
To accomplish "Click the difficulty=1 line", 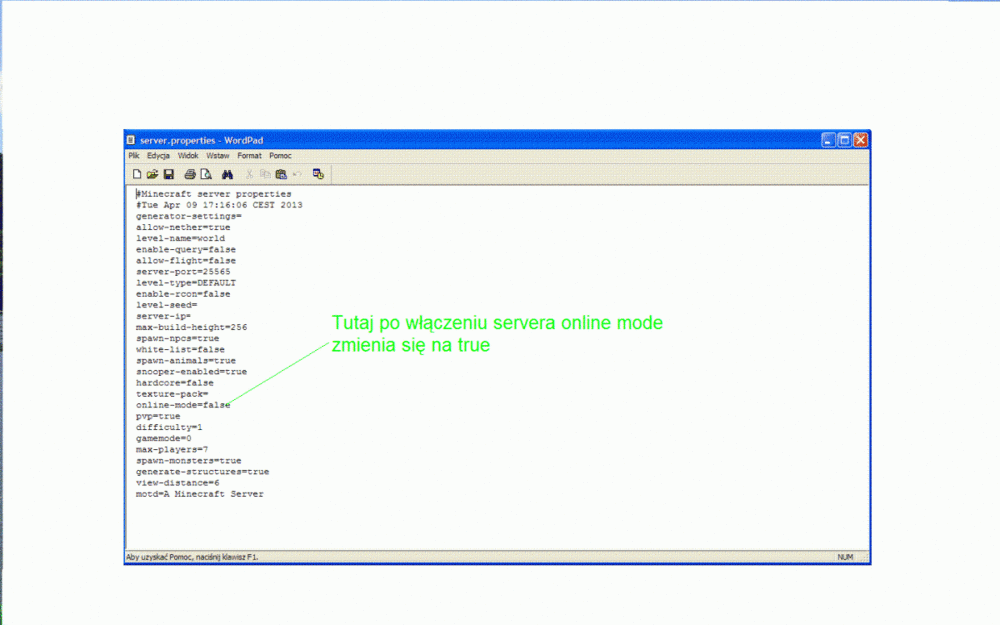I will [x=169, y=427].
